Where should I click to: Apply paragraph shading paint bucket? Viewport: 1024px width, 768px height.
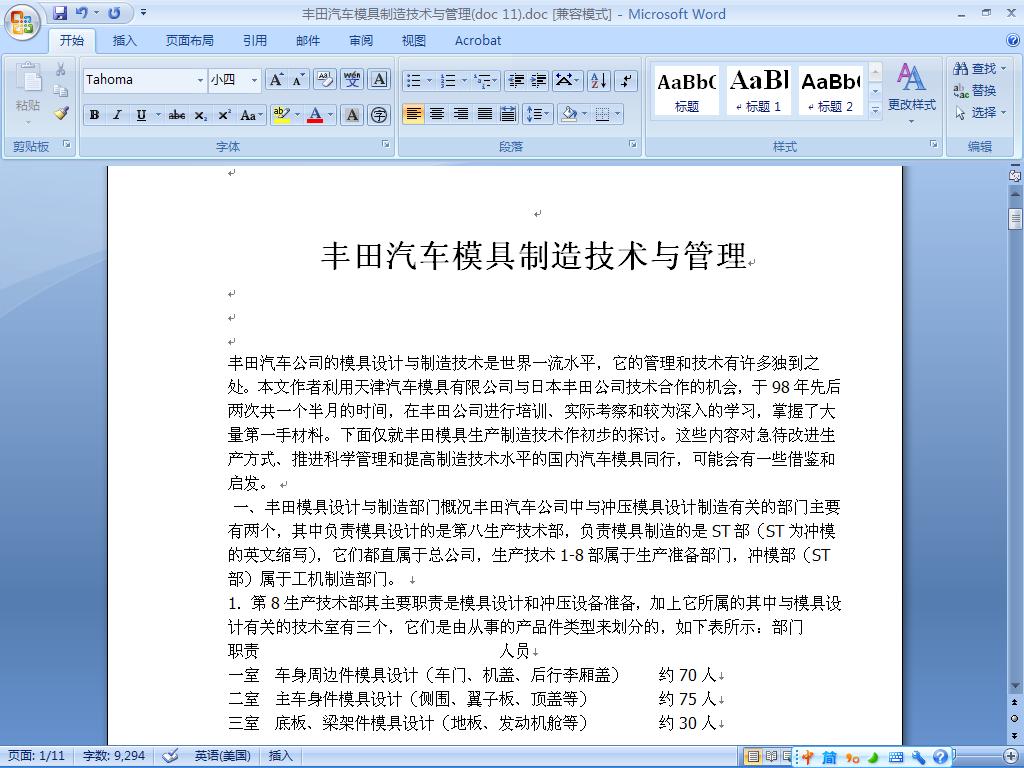[x=569, y=114]
